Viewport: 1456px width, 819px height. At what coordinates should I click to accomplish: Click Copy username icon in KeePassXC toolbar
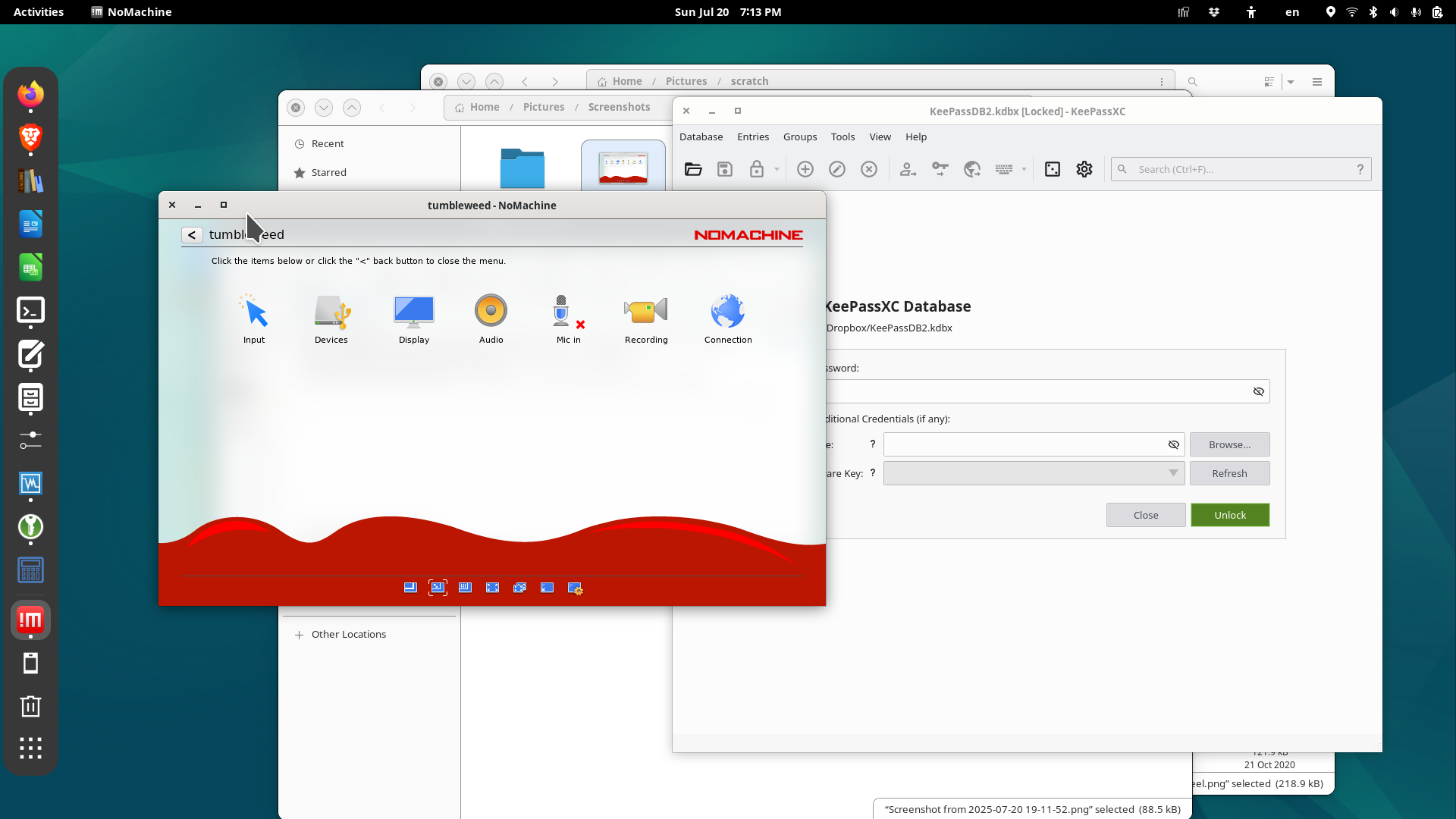(908, 169)
